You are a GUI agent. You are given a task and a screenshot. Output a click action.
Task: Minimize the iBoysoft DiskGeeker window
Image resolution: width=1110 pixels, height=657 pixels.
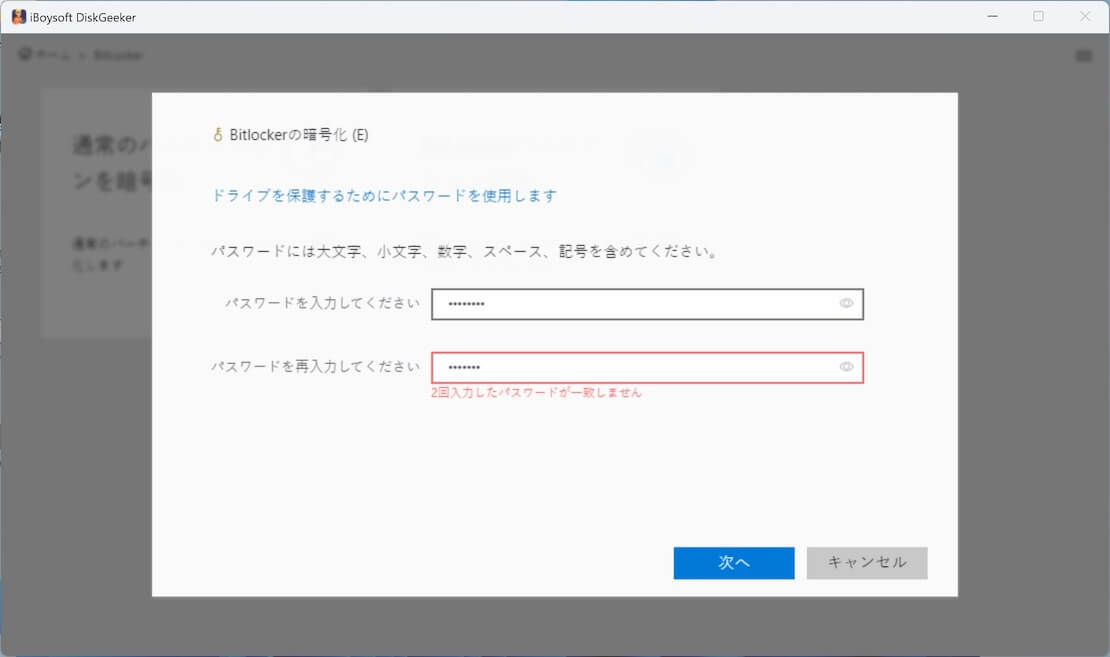tap(992, 16)
